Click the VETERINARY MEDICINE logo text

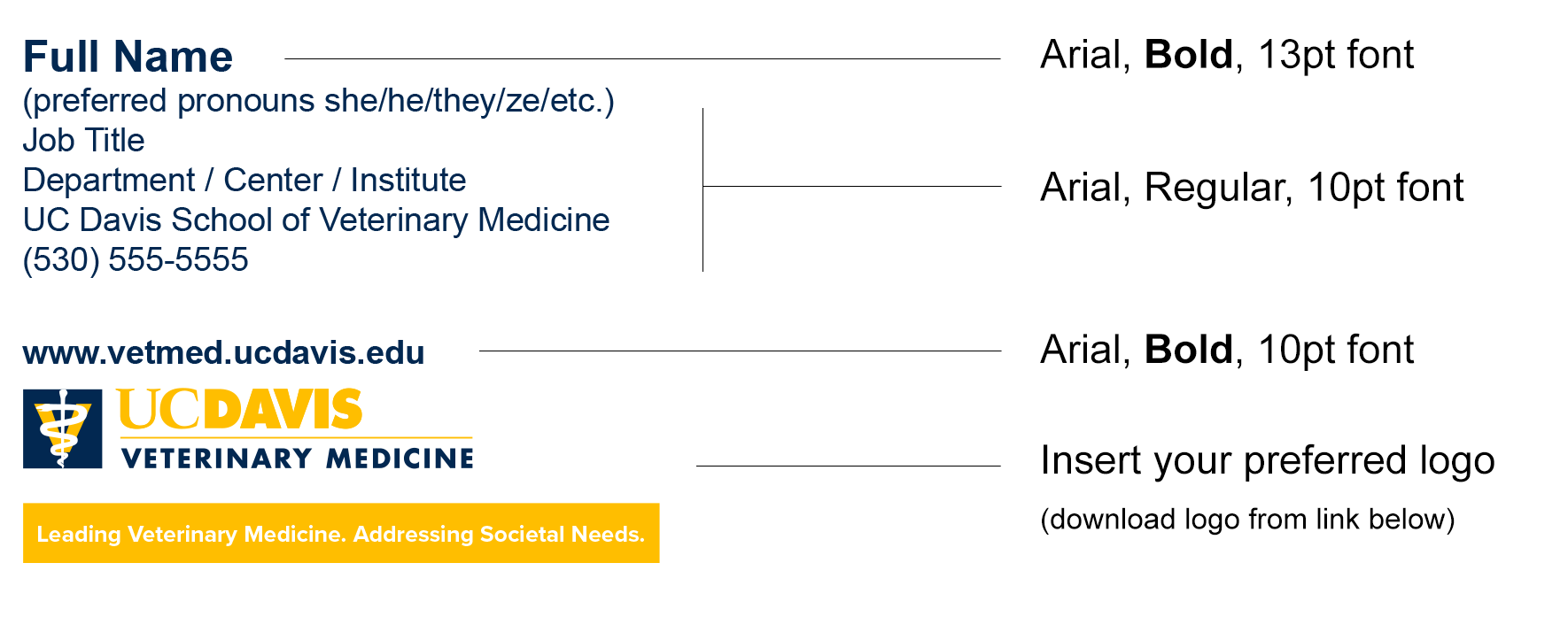coord(298,459)
